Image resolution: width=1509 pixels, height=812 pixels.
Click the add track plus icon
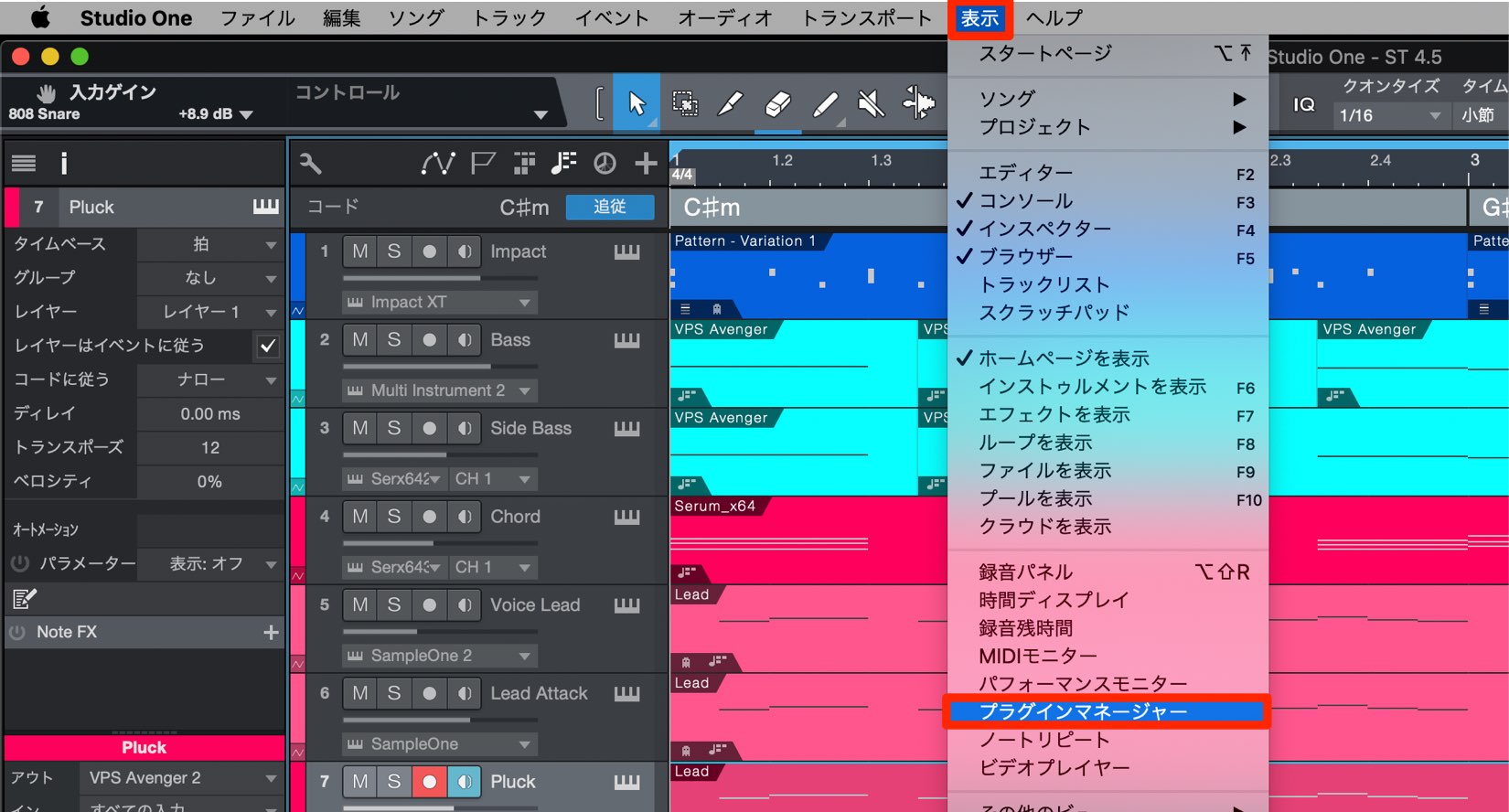click(x=646, y=164)
